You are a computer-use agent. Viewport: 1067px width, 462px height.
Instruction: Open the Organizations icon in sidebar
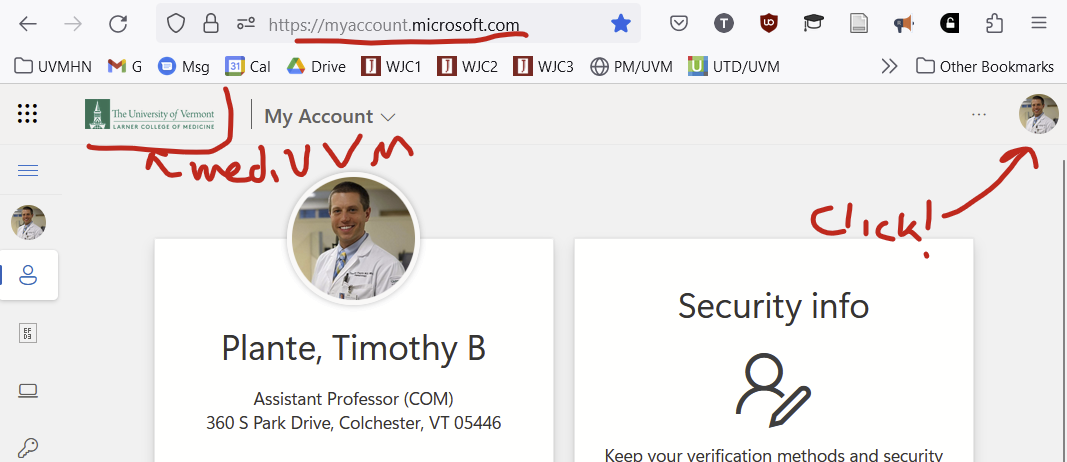(28, 333)
